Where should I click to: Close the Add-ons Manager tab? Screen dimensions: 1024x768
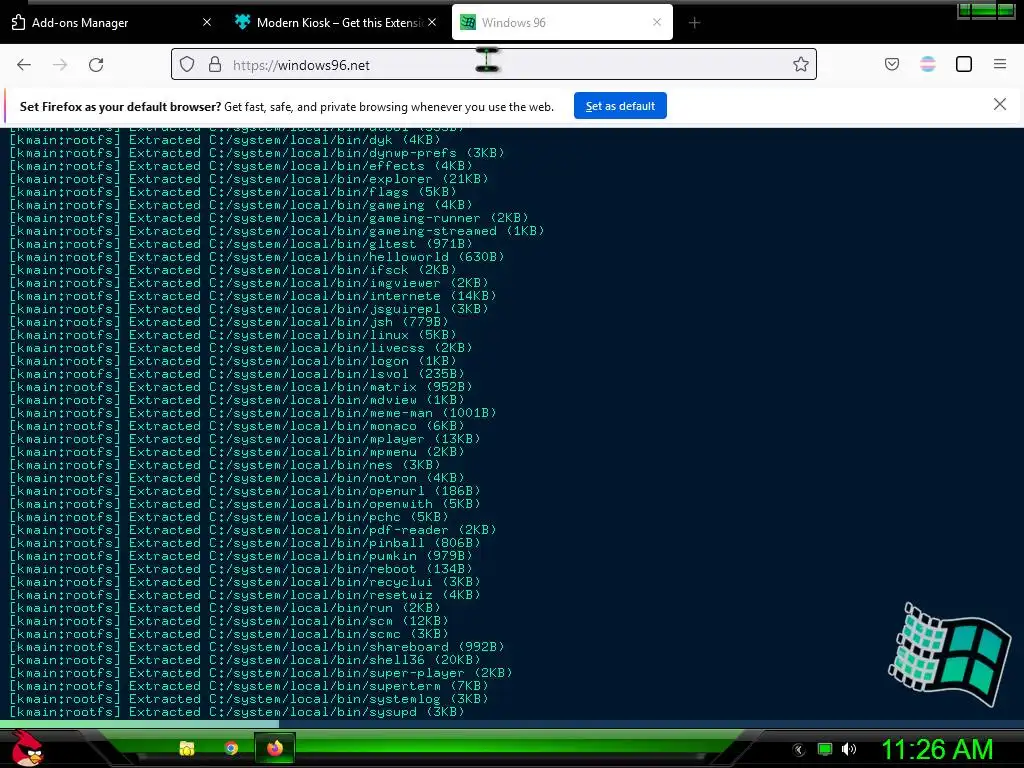click(x=207, y=23)
